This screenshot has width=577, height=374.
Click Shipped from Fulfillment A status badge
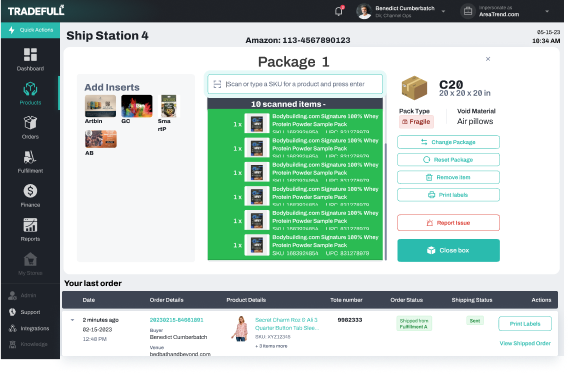(x=414, y=324)
